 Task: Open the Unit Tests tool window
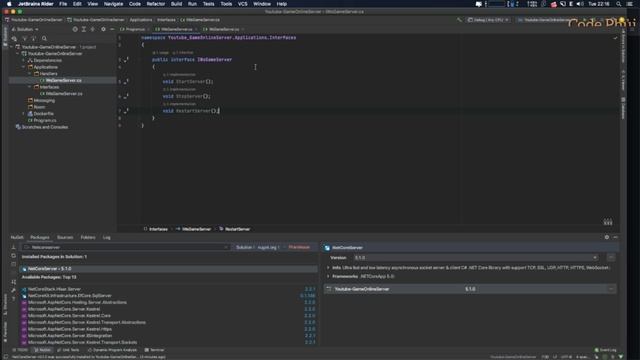(x=68, y=350)
